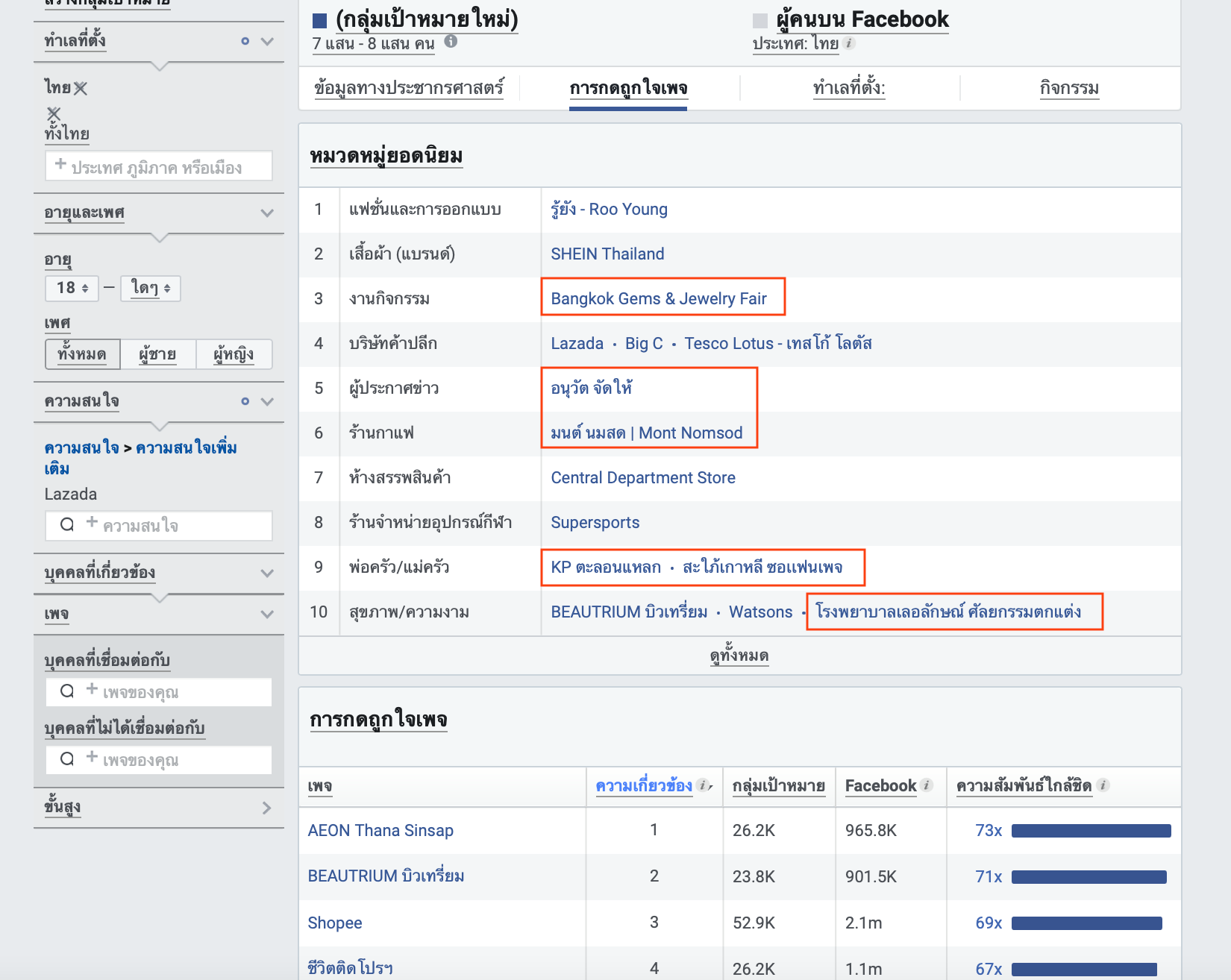Open the Mont Nomsod page link
Viewport: 1231px width, 980px height.
647,433
